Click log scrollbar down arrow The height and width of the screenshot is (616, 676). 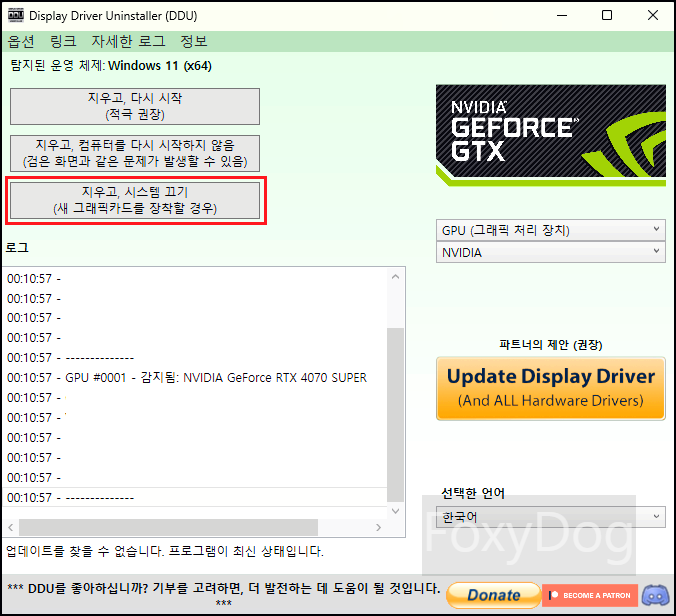click(x=395, y=511)
